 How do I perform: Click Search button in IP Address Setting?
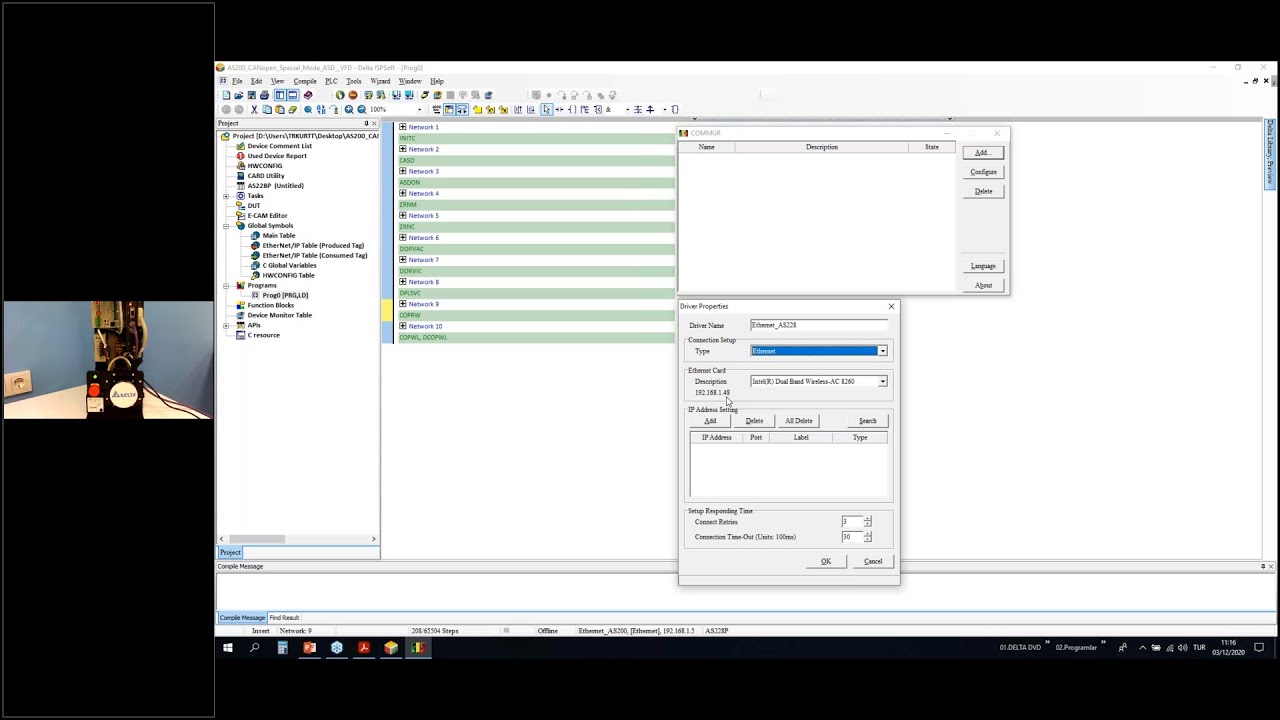point(867,421)
